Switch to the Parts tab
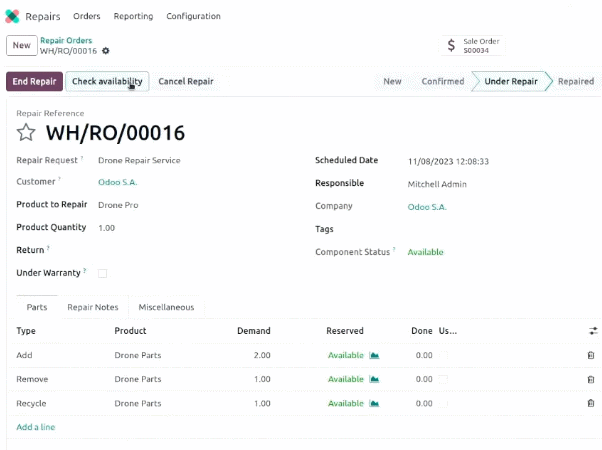Screen dimensions: 602x450 click(37, 307)
